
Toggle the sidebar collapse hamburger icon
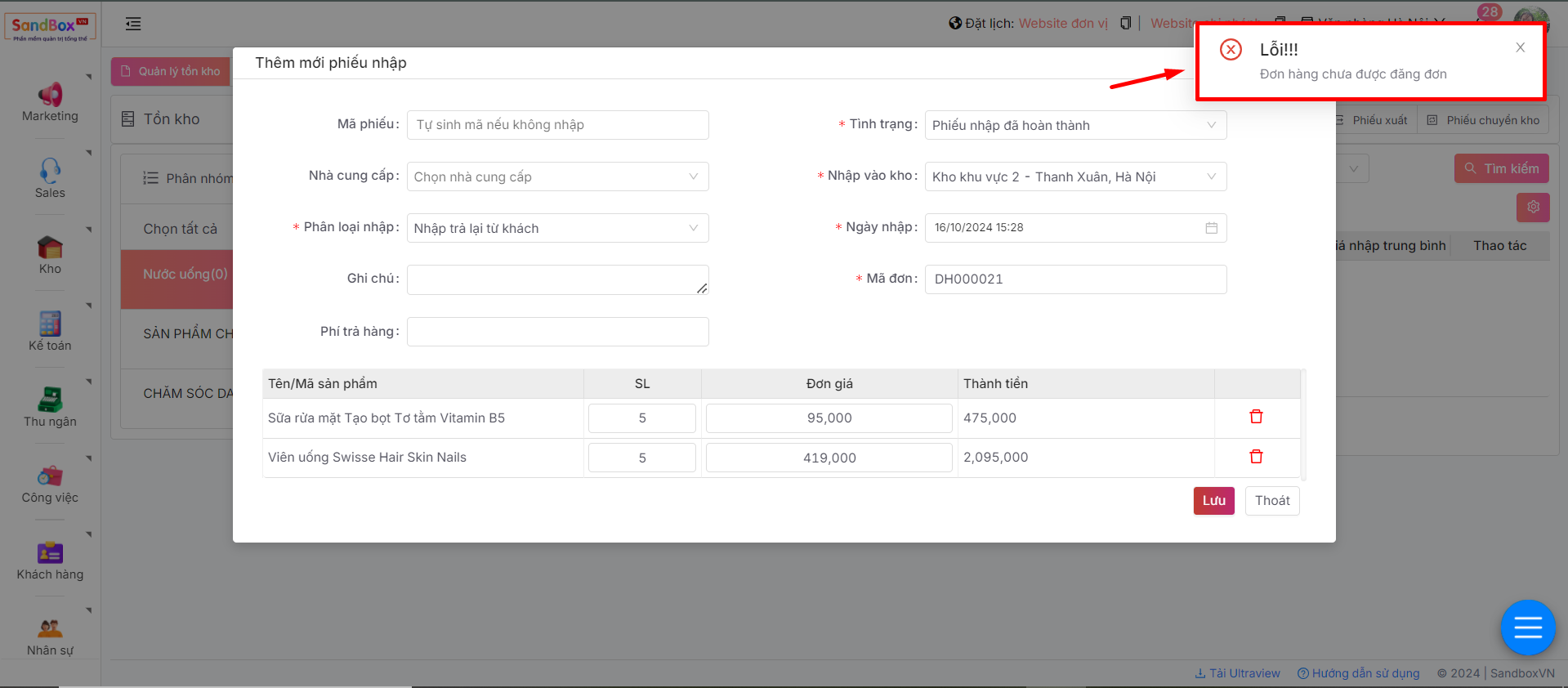[x=133, y=25]
